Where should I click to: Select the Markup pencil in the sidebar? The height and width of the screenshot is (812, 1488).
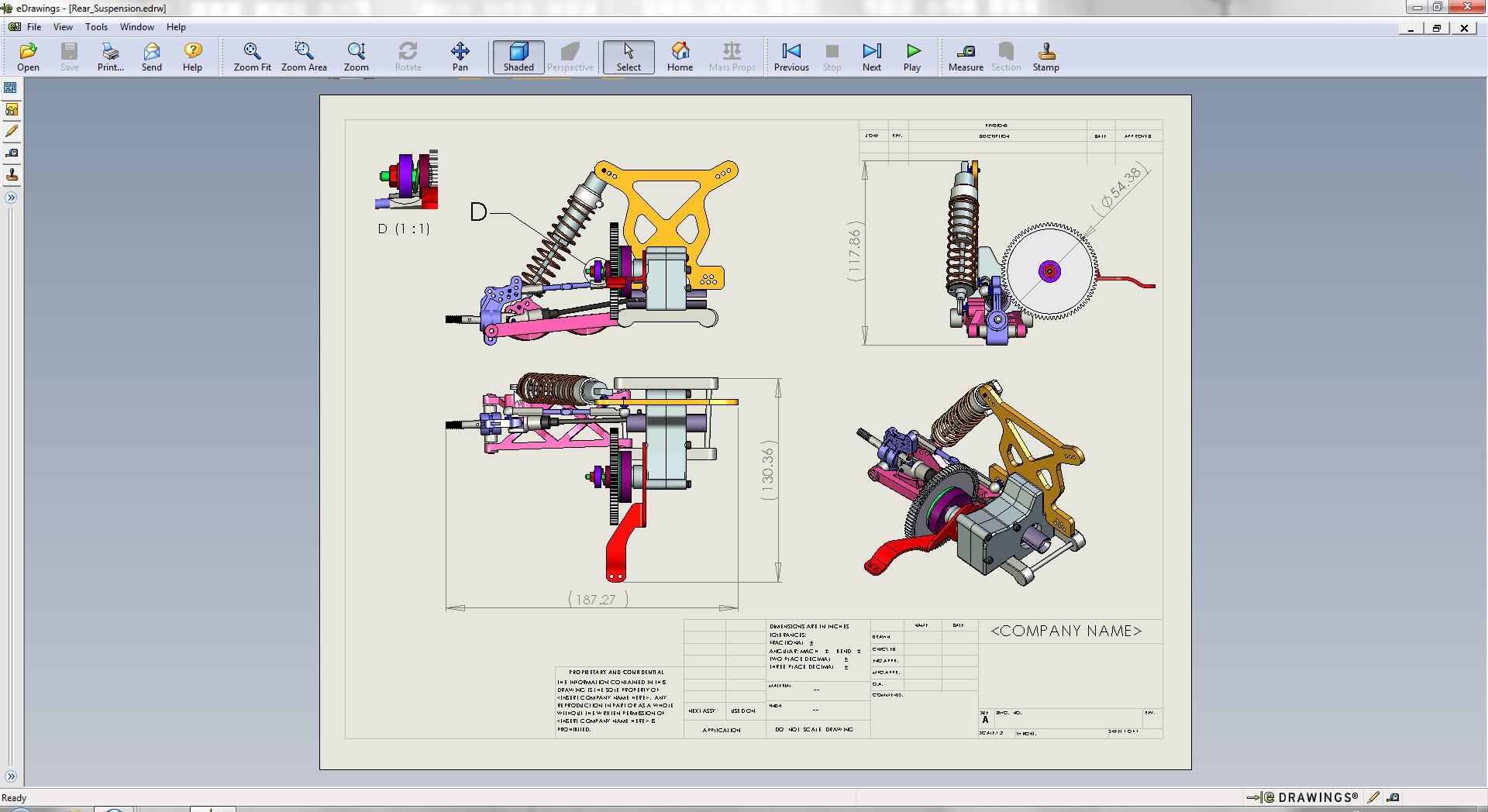click(x=12, y=131)
